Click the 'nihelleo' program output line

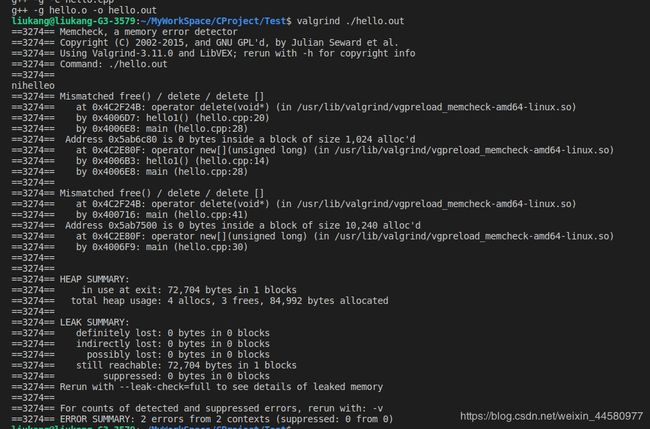(33, 85)
